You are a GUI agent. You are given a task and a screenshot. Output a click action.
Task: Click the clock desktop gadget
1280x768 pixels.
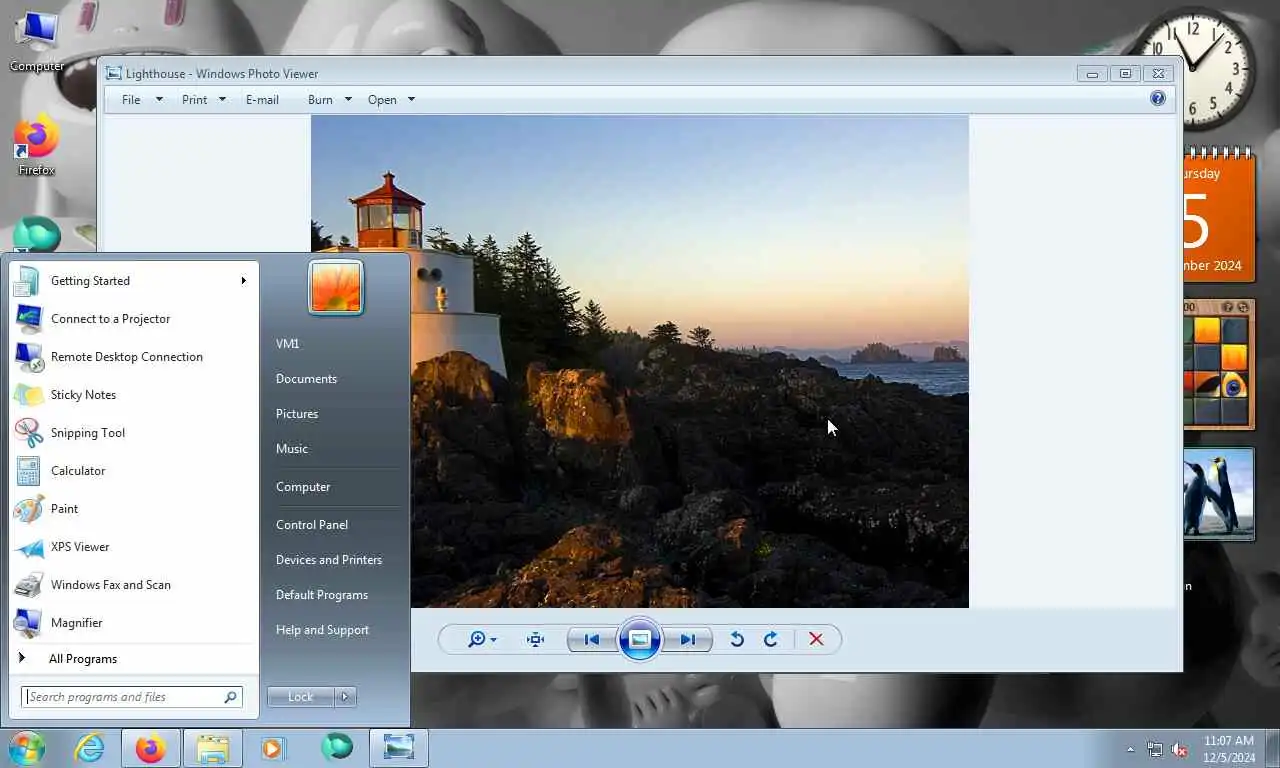point(1196,68)
